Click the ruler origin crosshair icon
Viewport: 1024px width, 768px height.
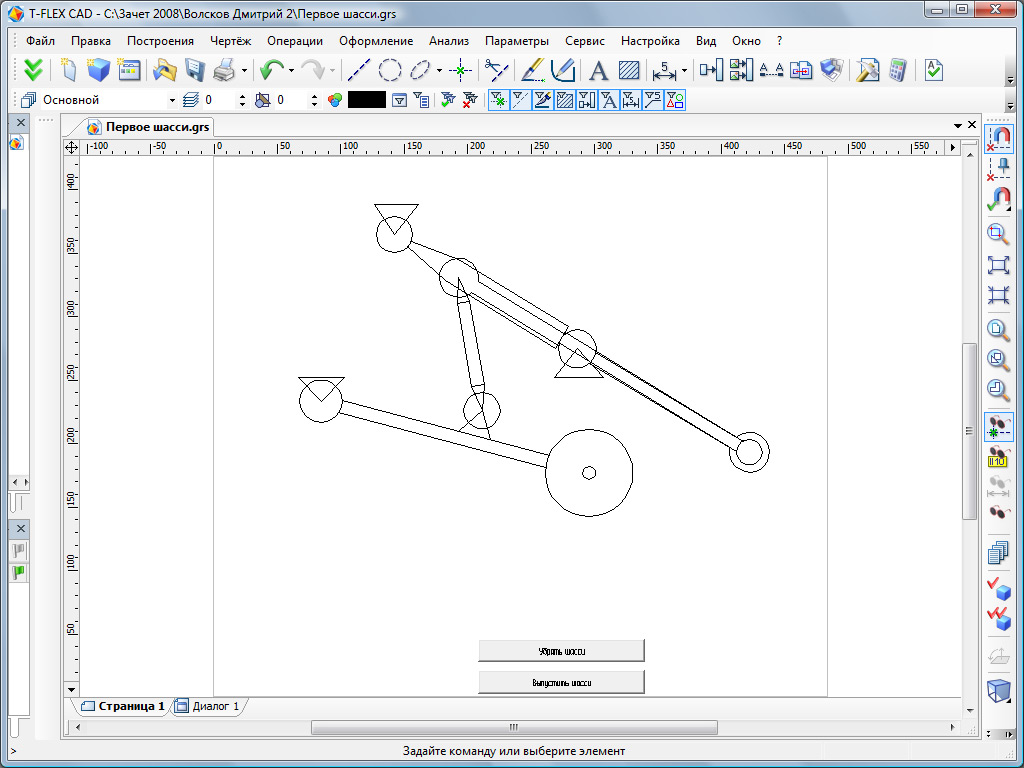71,147
